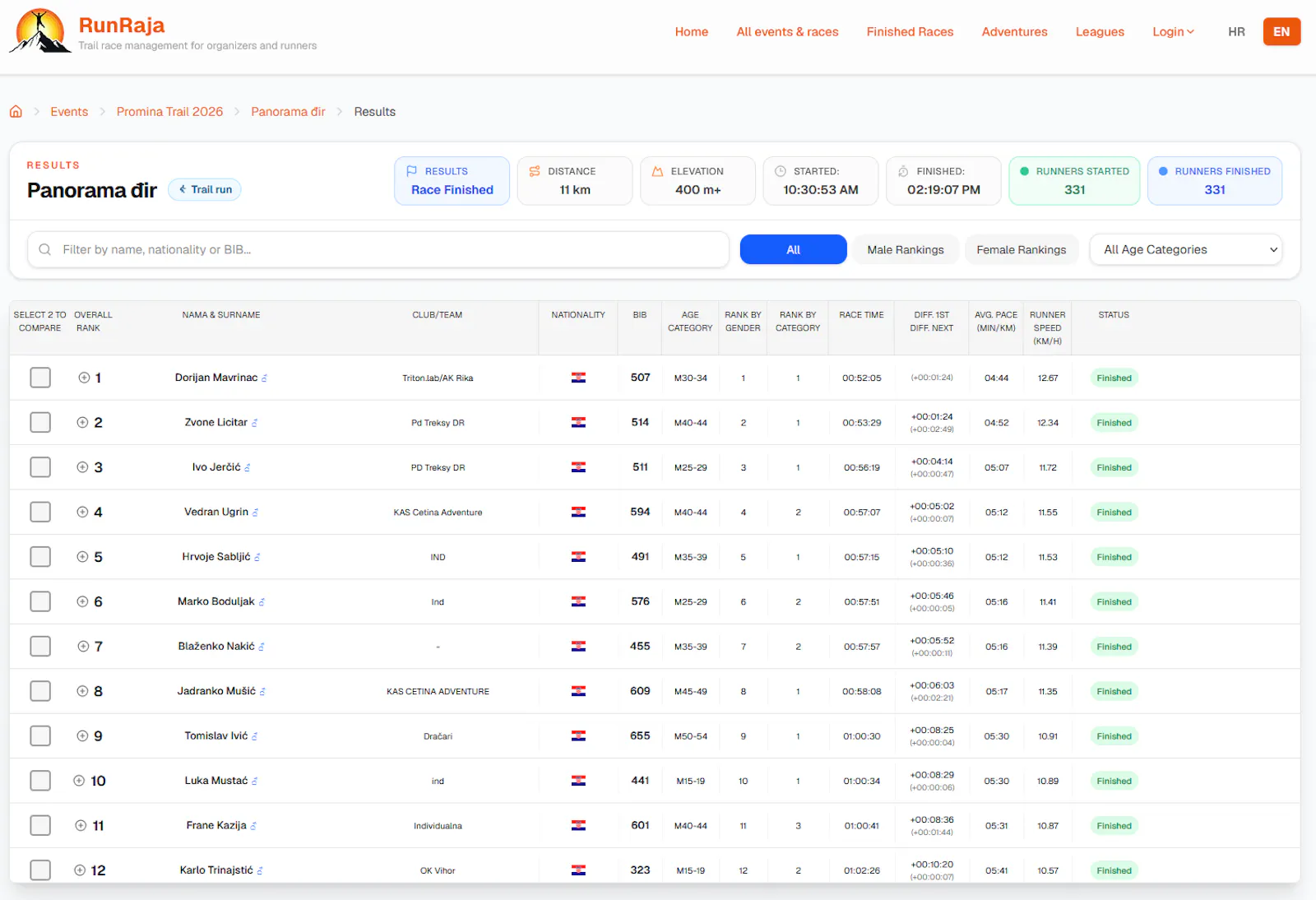Check compare box for Dorijan Mavrinac
This screenshot has height=900, width=1316.
pos(40,378)
